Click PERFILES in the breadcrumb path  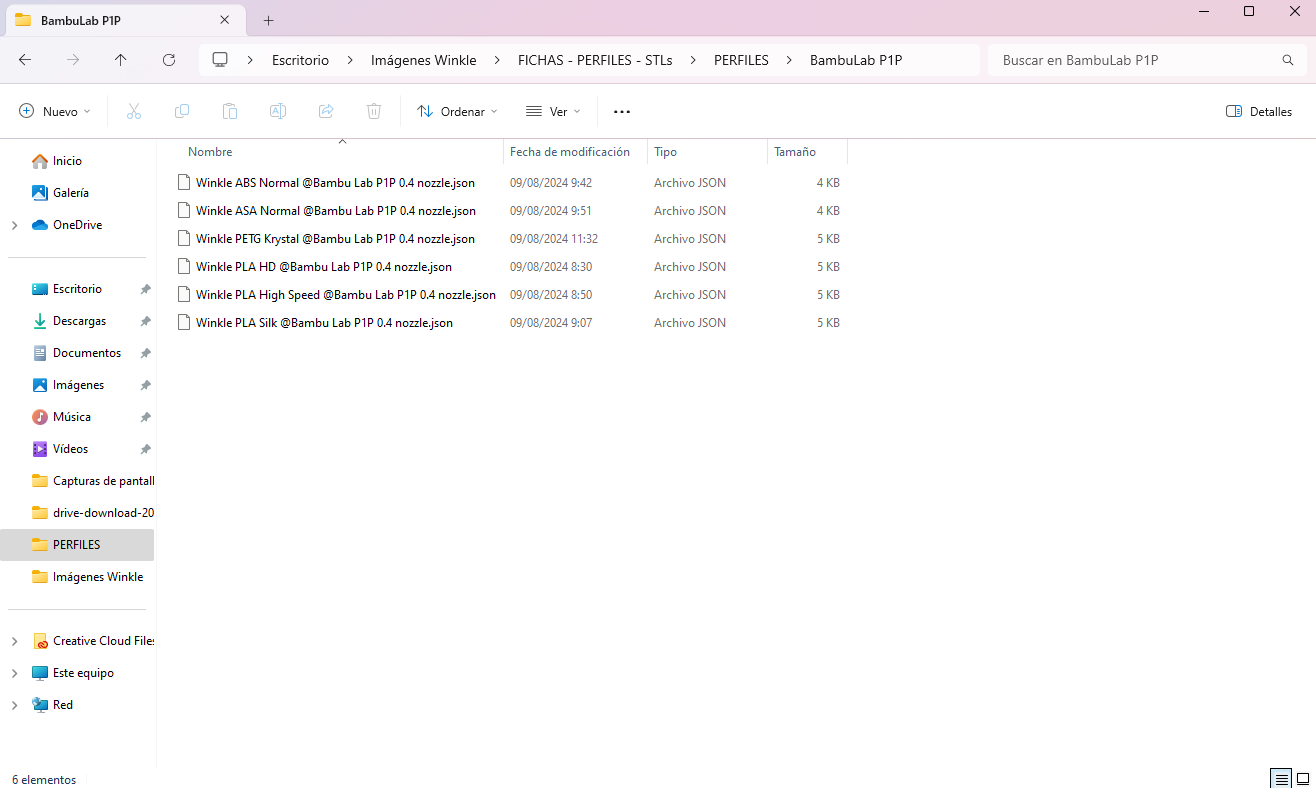pyautogui.click(x=741, y=60)
